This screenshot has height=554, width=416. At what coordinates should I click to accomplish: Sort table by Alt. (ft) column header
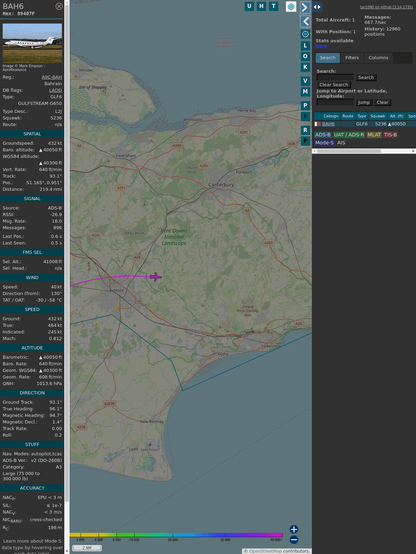click(x=397, y=116)
